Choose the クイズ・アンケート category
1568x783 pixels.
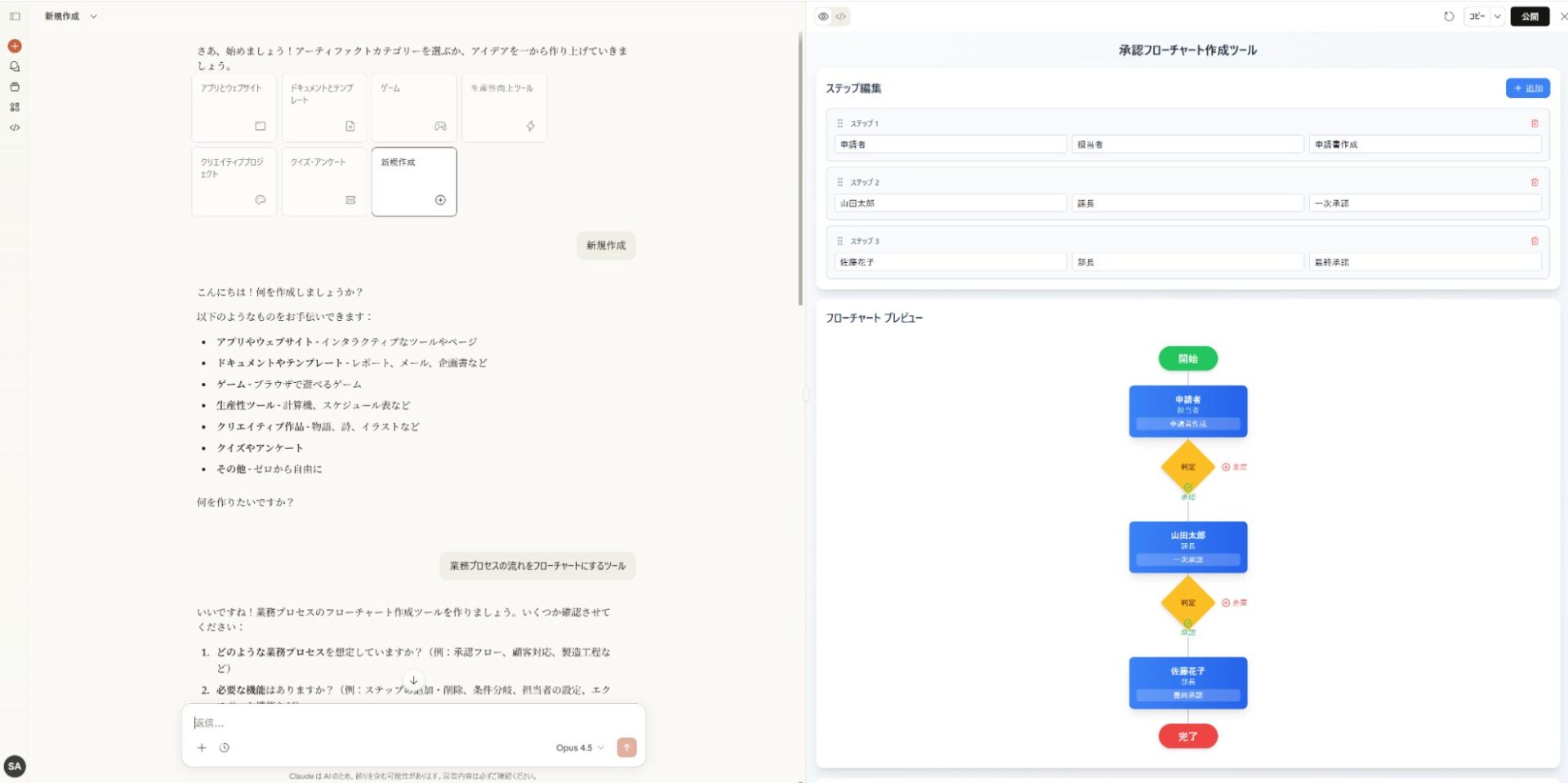tap(323, 181)
